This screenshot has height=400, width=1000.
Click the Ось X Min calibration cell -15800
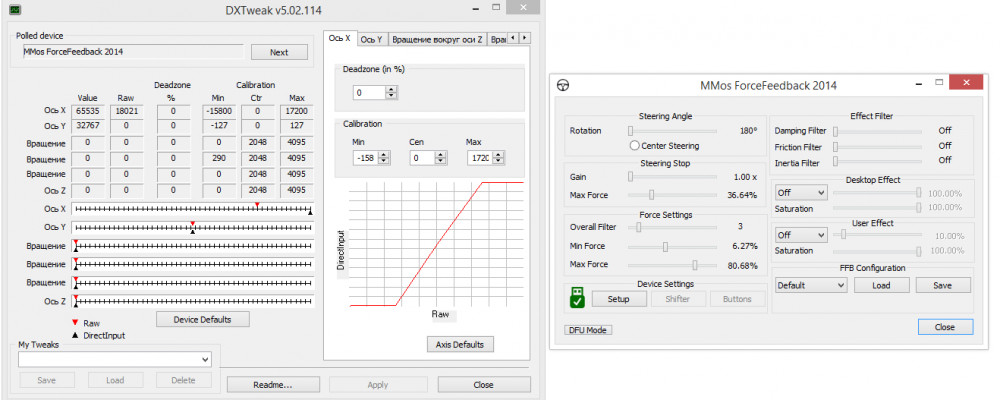[219, 111]
